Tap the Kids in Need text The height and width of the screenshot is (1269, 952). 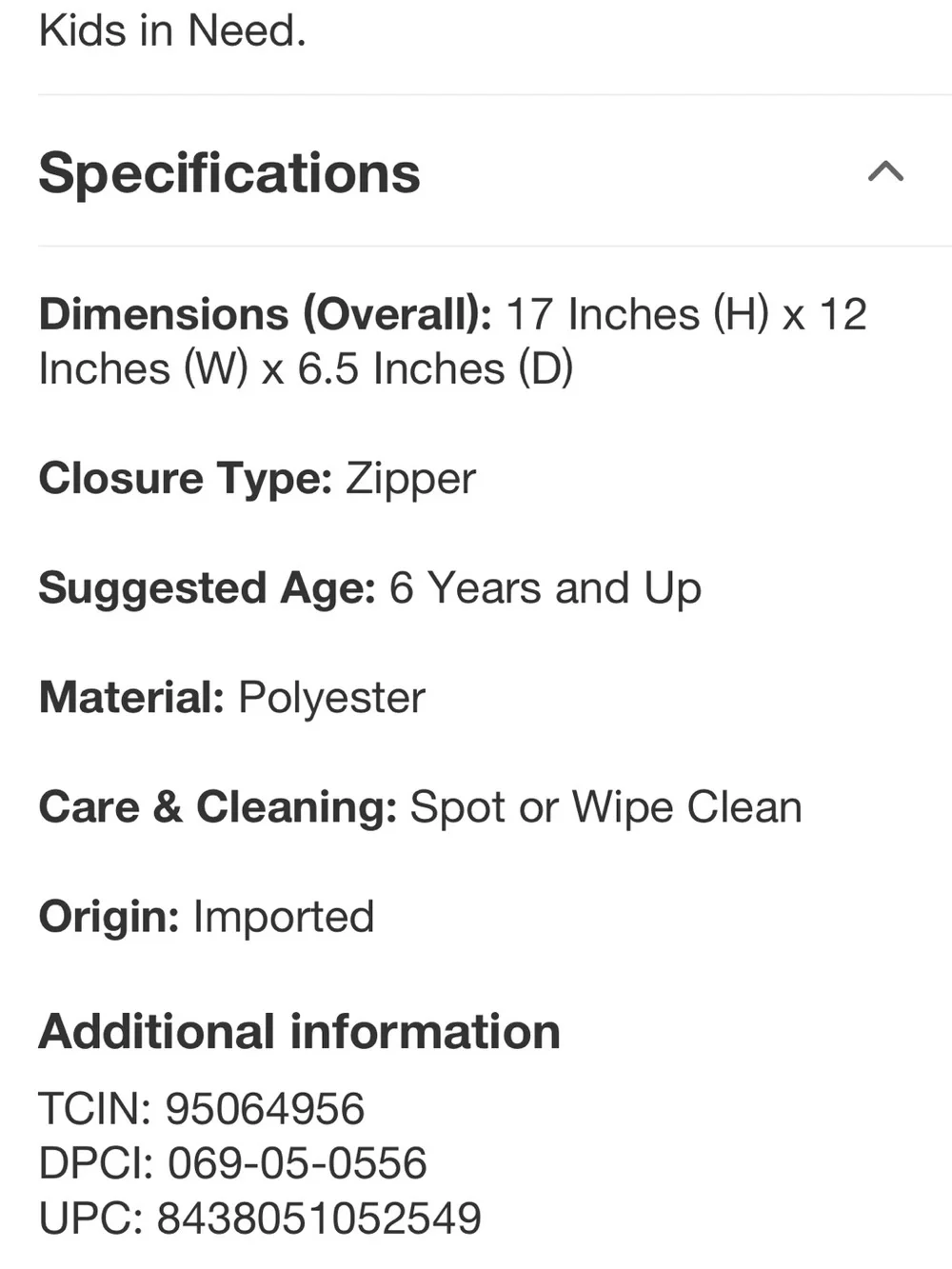point(172,30)
